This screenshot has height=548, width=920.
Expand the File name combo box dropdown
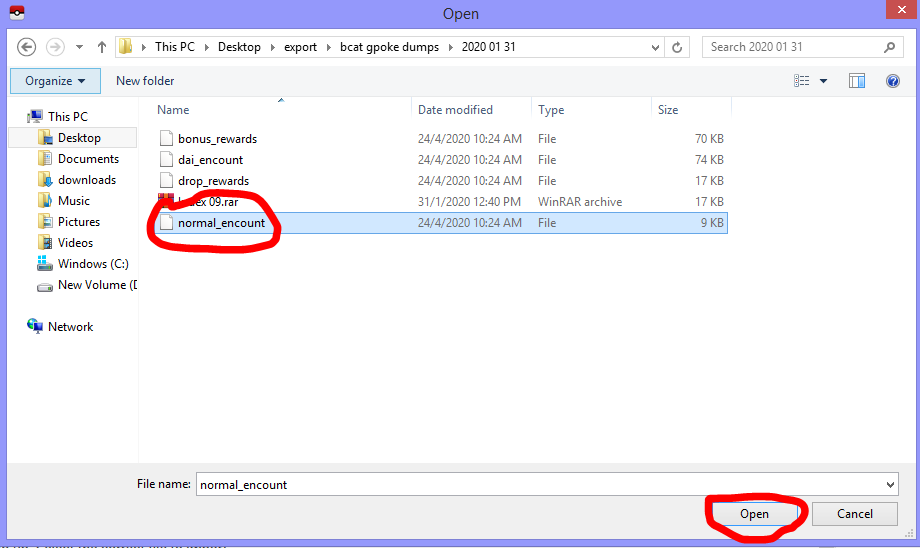point(890,485)
